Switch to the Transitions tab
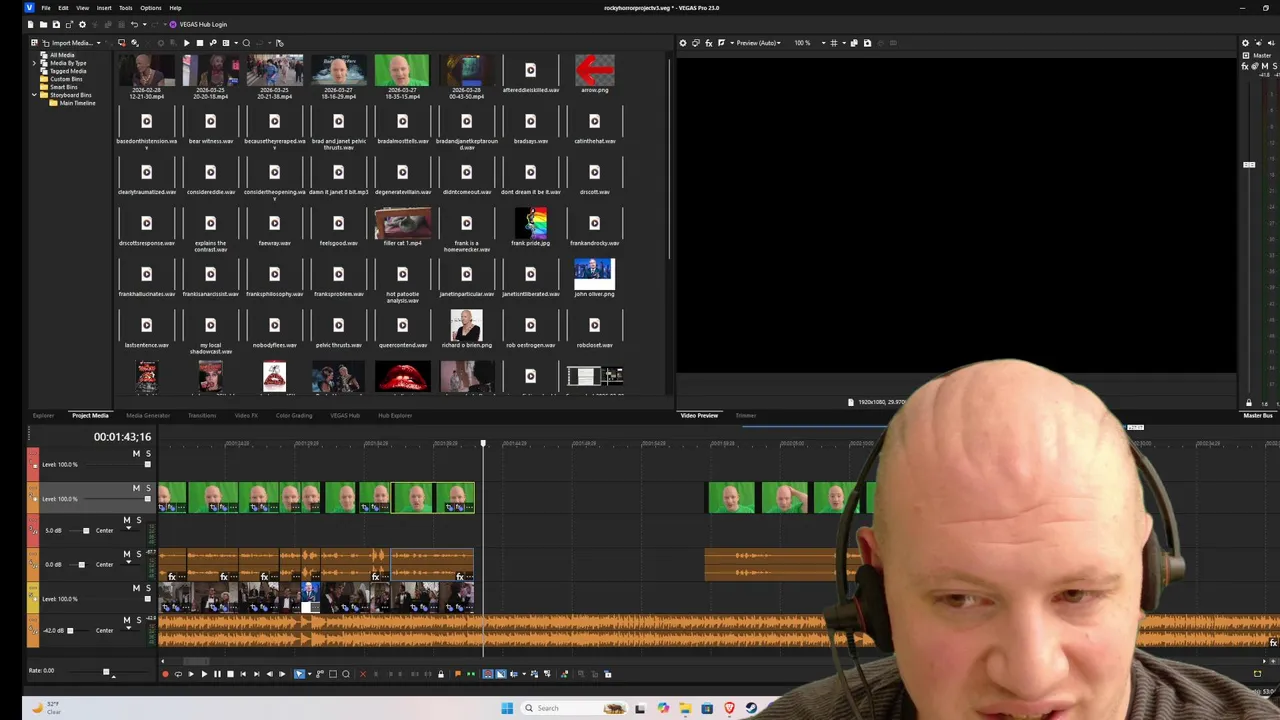The height and width of the screenshot is (720, 1280). tap(202, 415)
